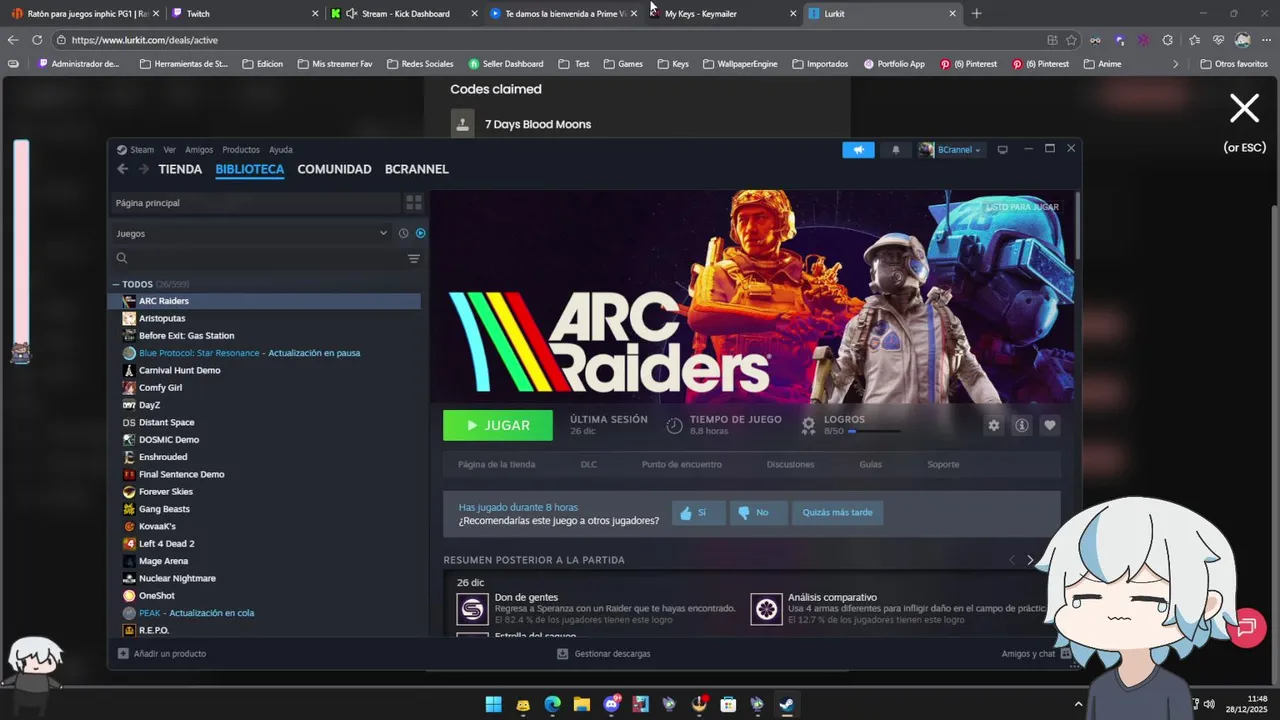
Task: Switch to Stream - Kick Dashboard tab
Action: point(405,14)
